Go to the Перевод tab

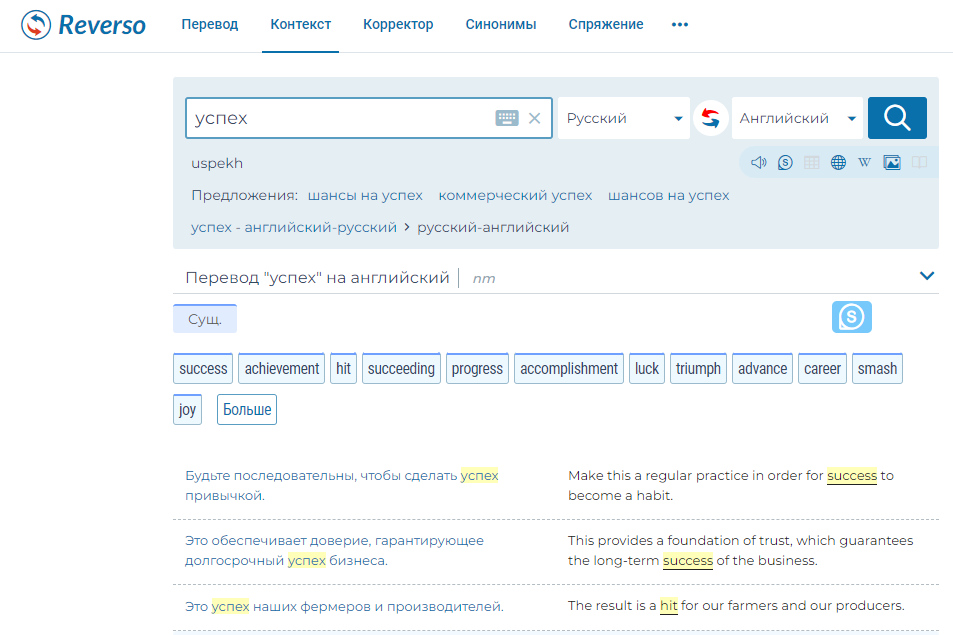[210, 24]
